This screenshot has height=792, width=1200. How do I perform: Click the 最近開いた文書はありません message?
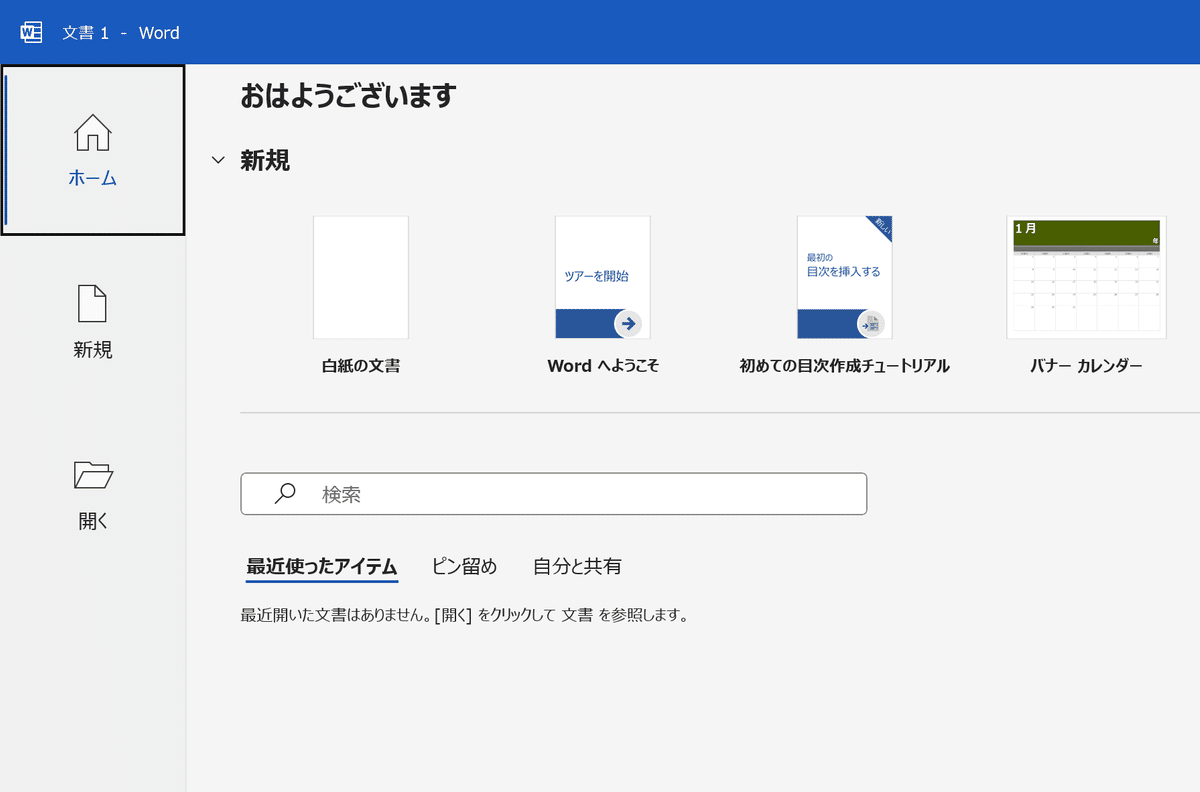(465, 615)
